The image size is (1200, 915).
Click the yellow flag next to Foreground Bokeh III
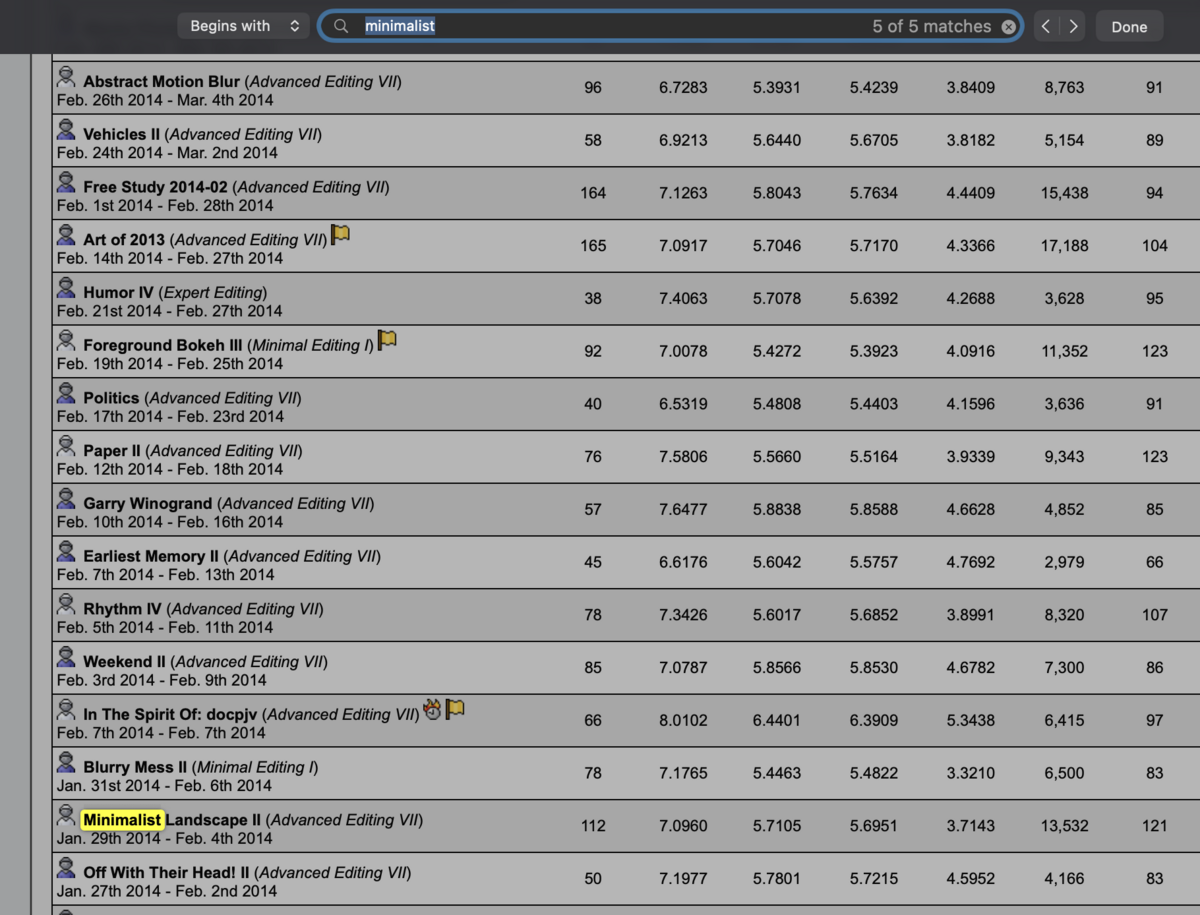tap(387, 341)
